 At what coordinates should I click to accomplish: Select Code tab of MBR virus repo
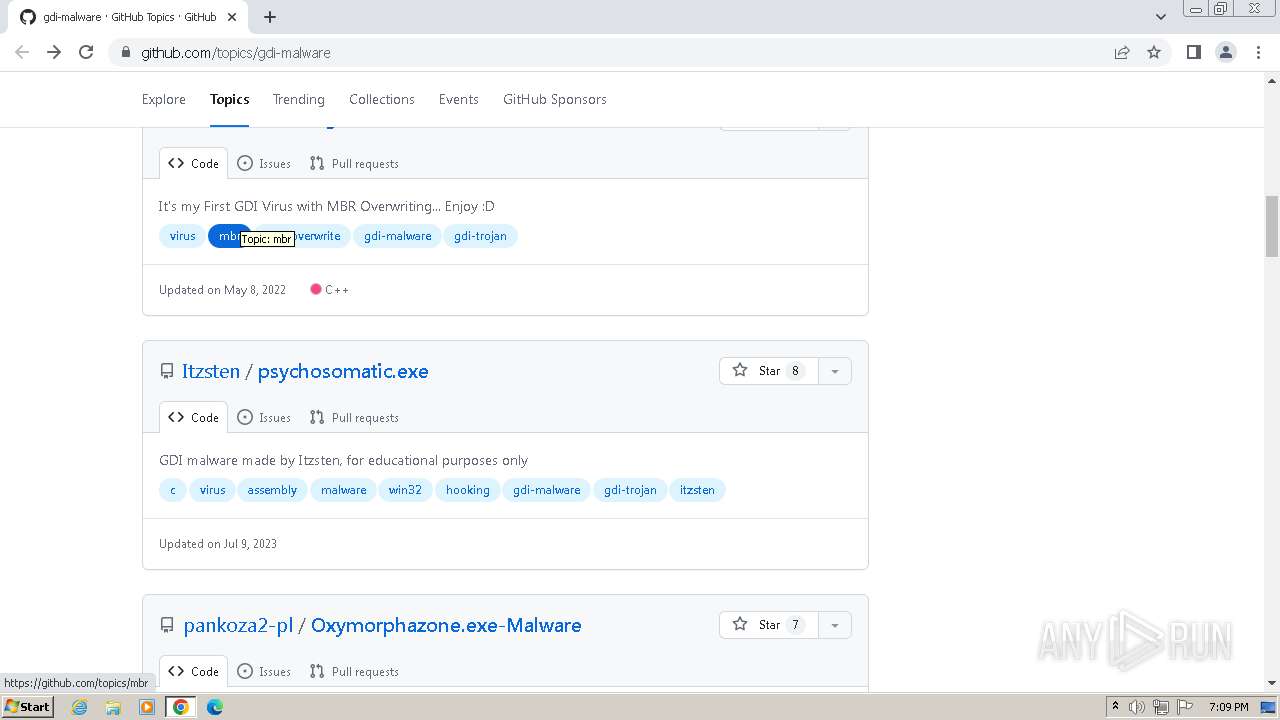[x=193, y=163]
